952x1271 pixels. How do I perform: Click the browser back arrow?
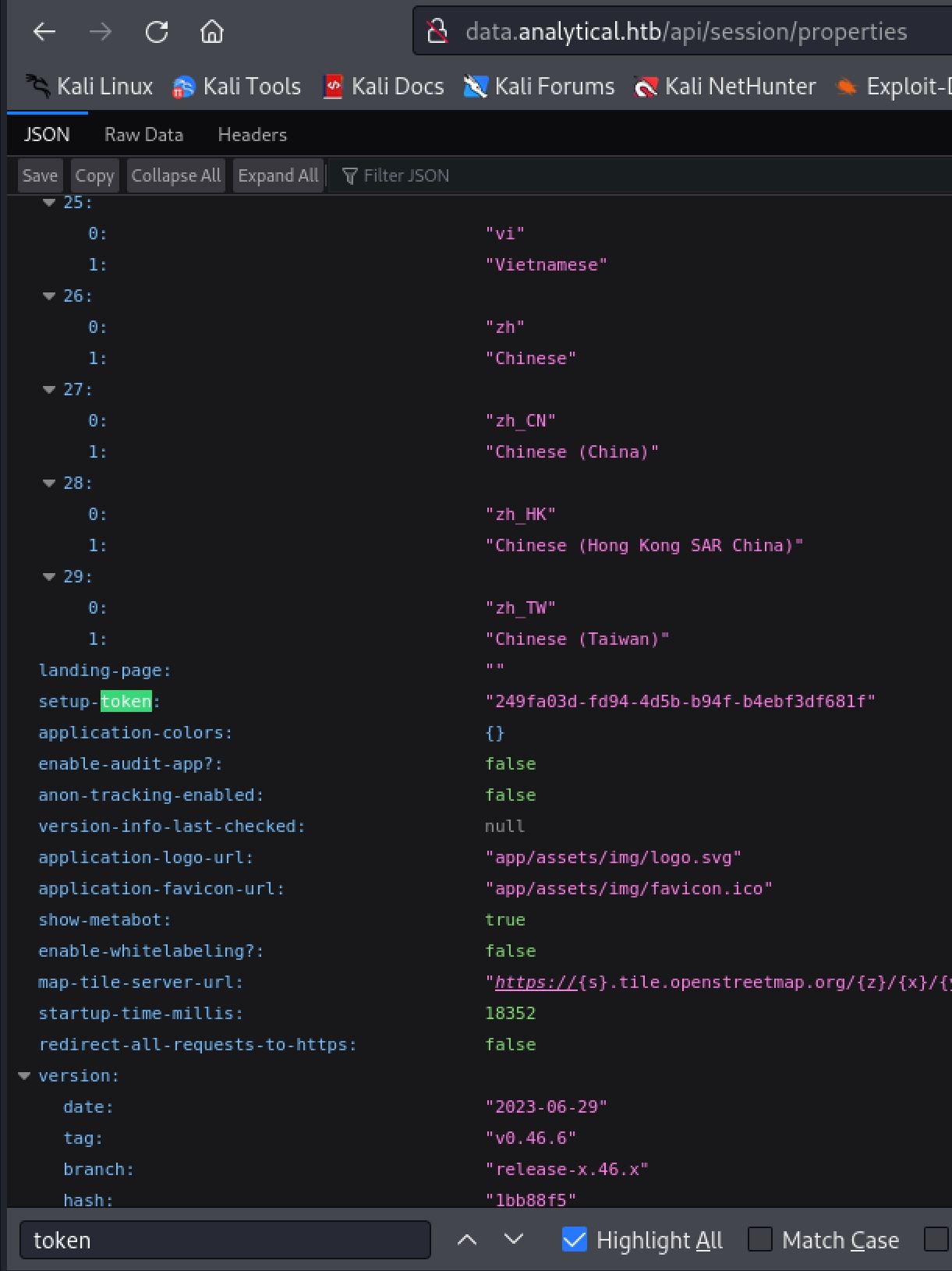coord(44,32)
